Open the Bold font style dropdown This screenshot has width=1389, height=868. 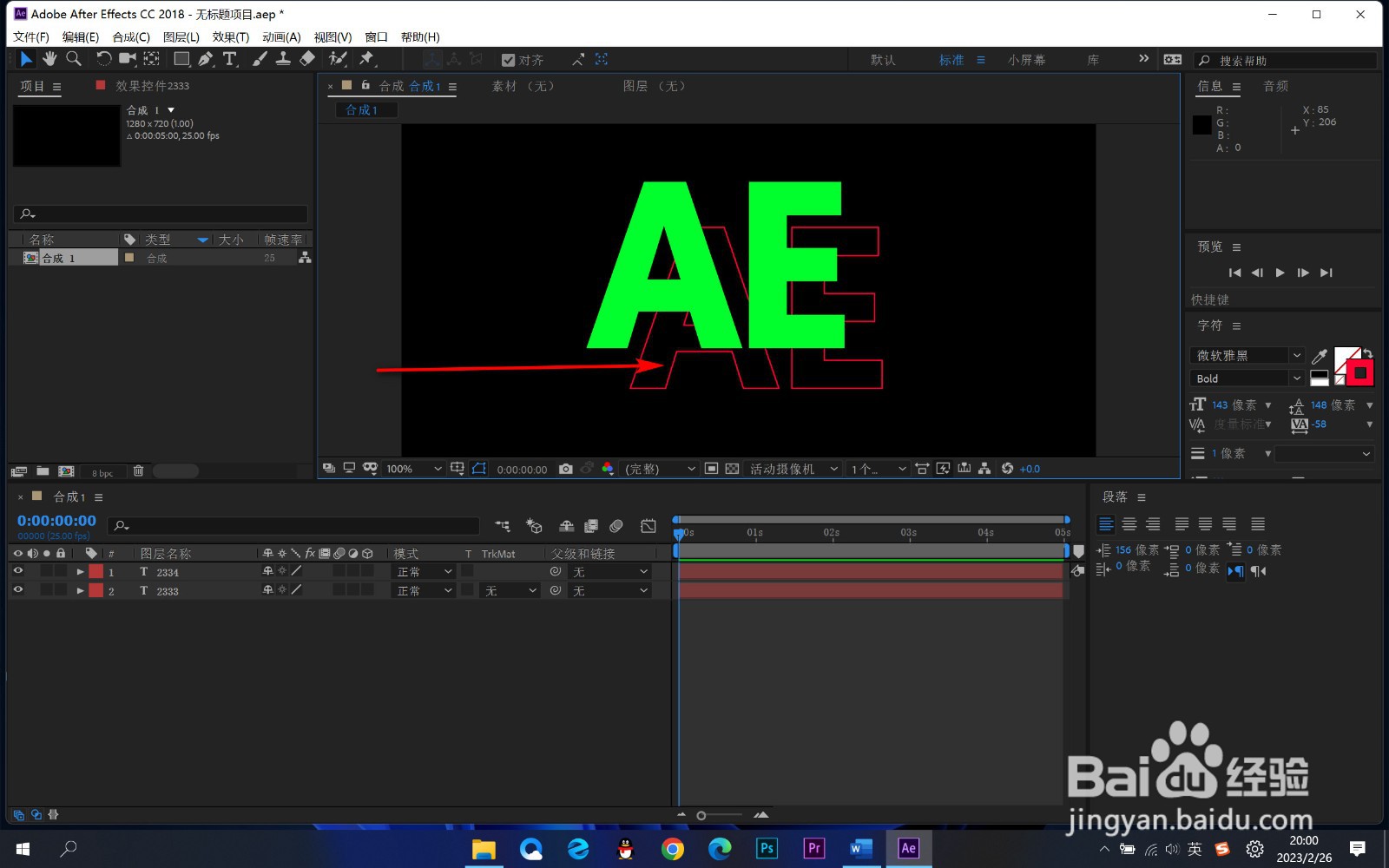(1247, 378)
